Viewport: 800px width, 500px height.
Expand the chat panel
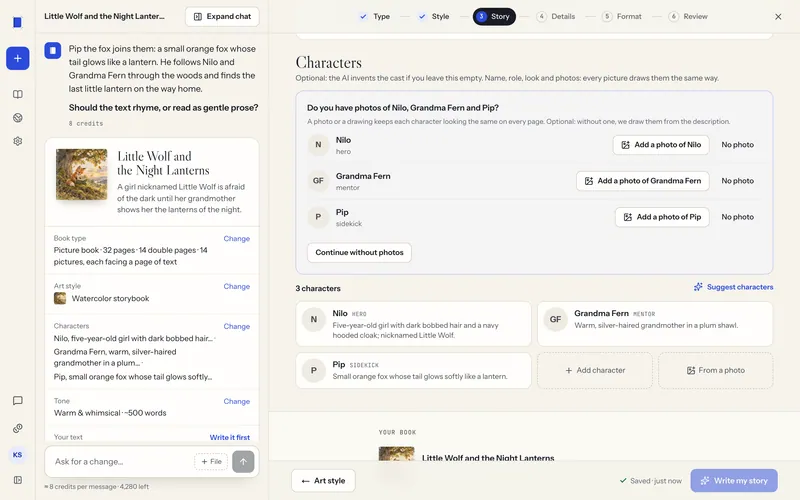tap(222, 16)
